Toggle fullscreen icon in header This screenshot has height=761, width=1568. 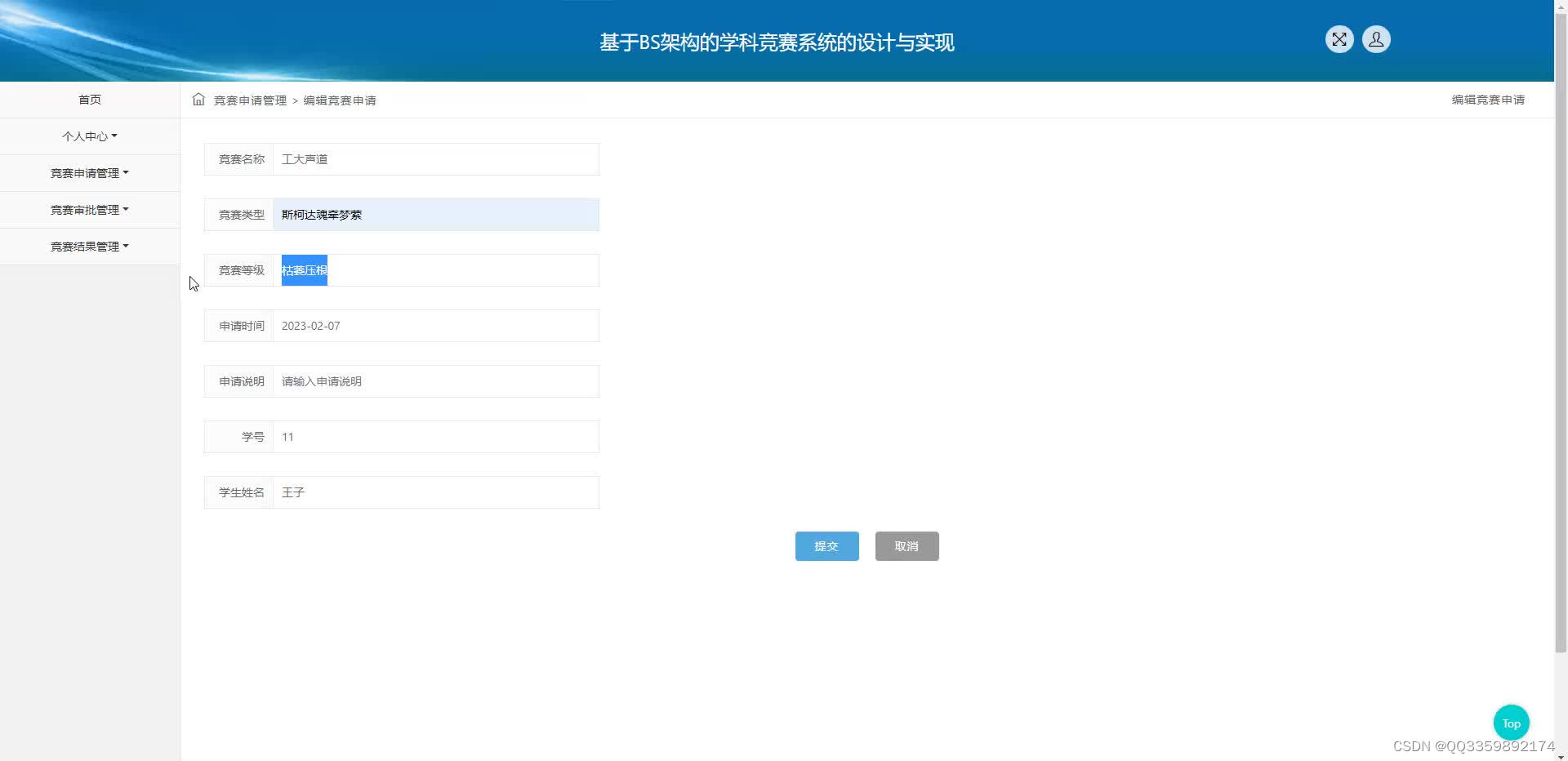(1339, 39)
